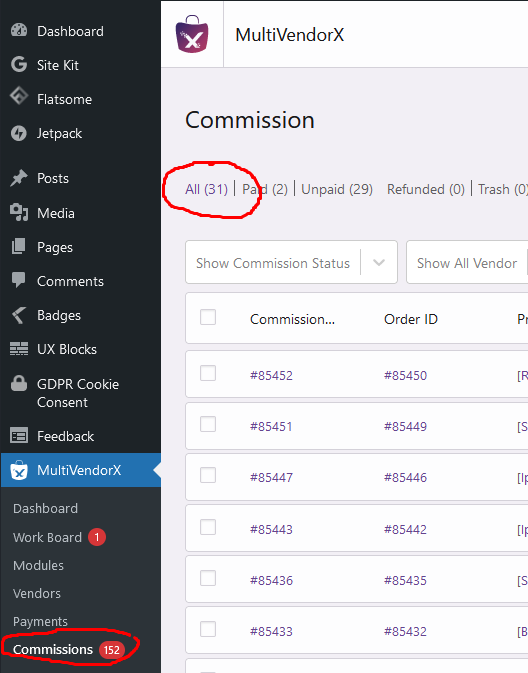
Task: Open commission link #85452
Action: click(271, 376)
